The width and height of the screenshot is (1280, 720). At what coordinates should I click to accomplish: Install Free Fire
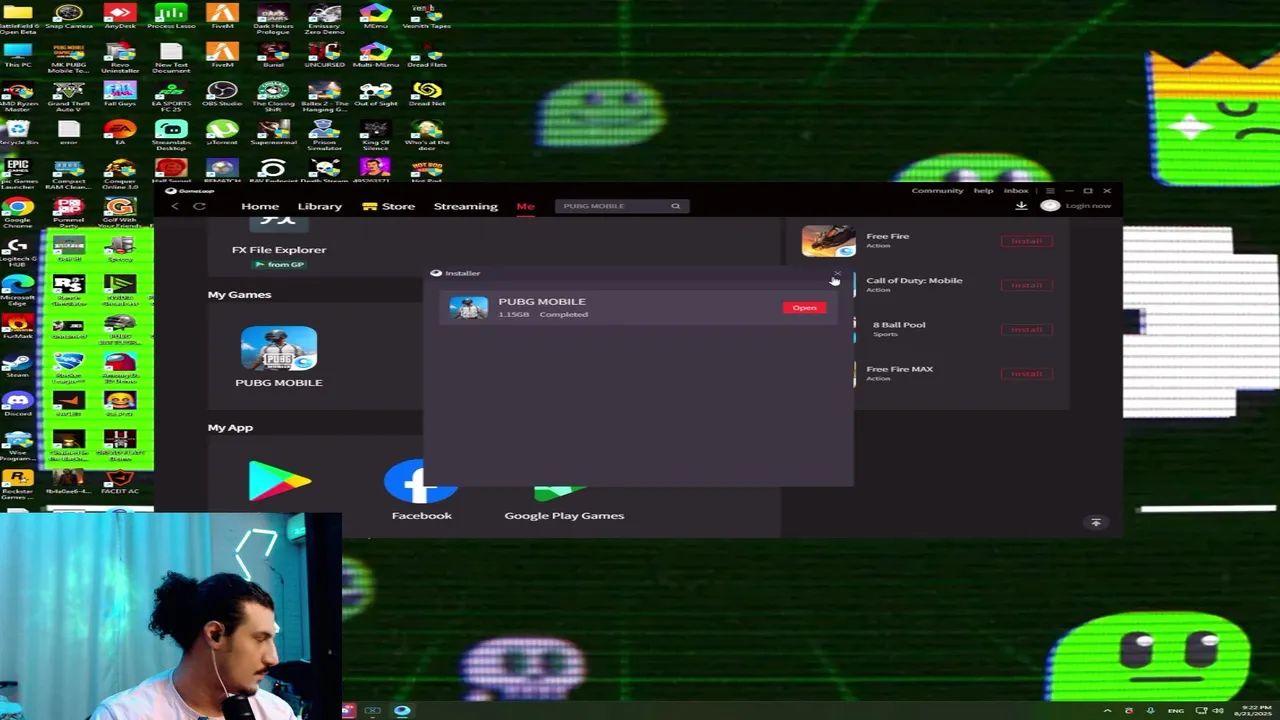click(x=1026, y=241)
